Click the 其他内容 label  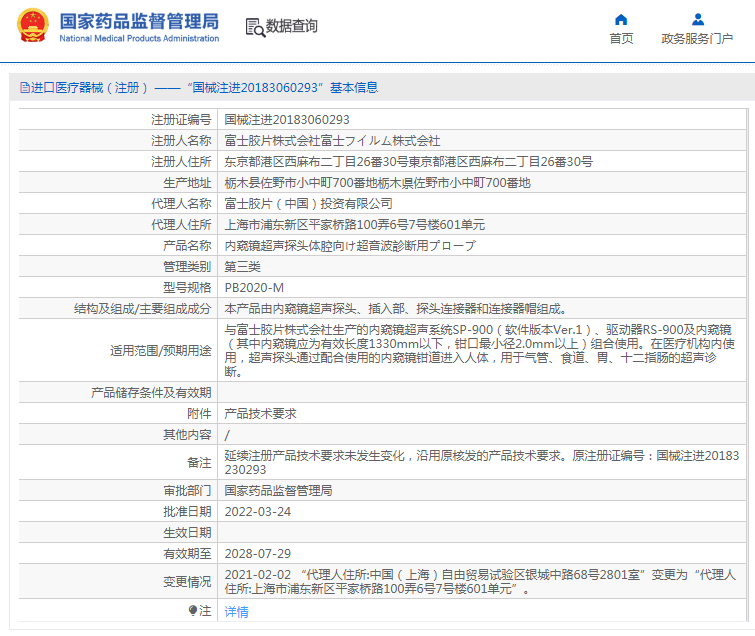click(x=187, y=435)
